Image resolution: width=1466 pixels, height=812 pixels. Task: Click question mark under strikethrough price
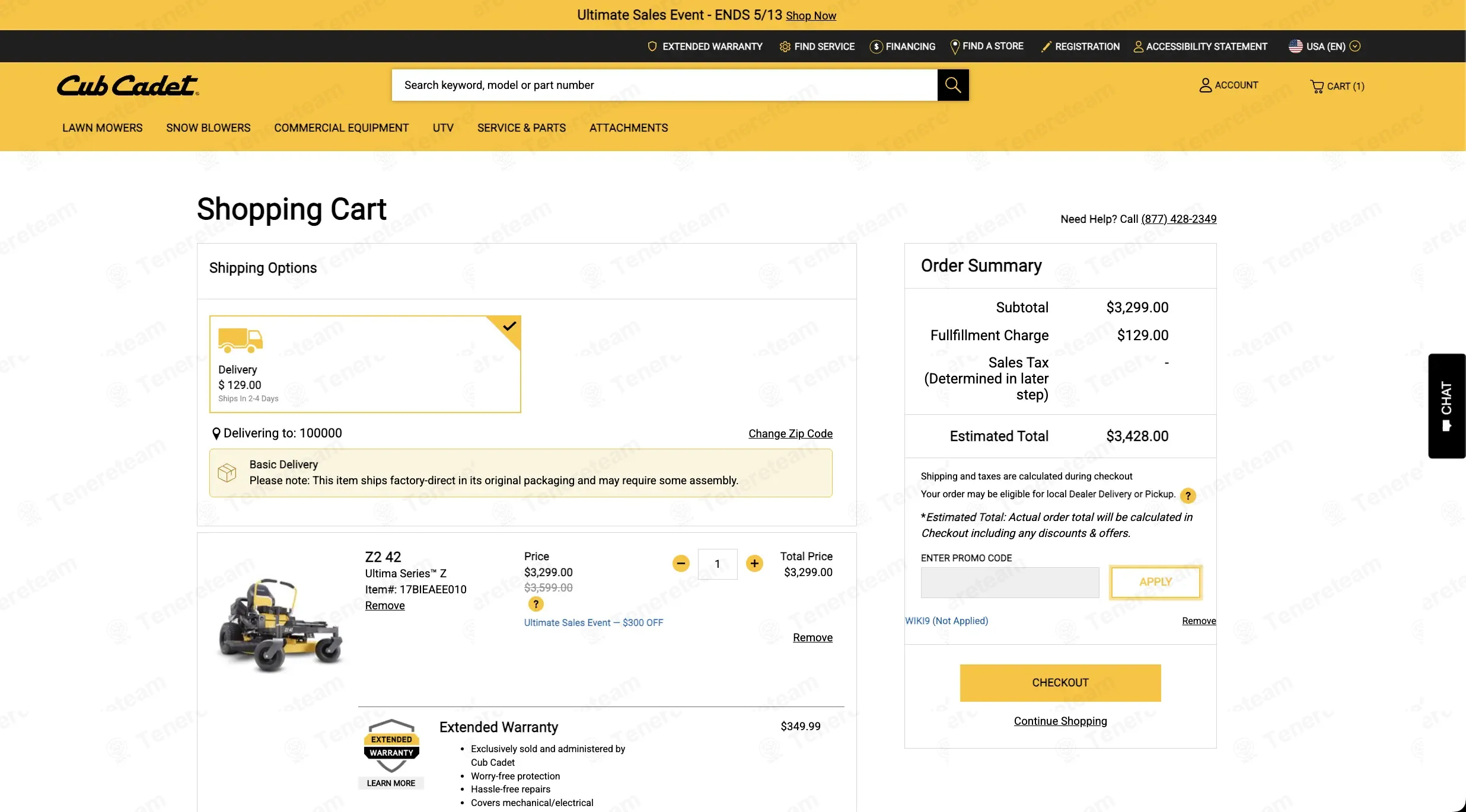[536, 604]
